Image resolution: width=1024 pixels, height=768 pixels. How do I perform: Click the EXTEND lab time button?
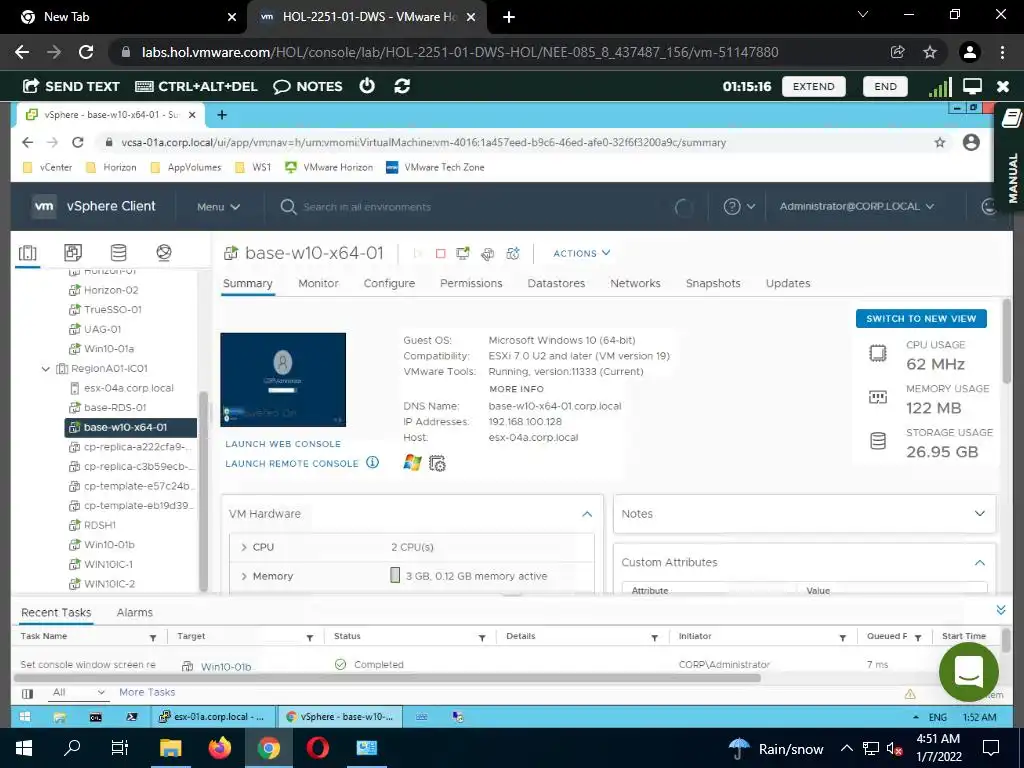pos(813,86)
